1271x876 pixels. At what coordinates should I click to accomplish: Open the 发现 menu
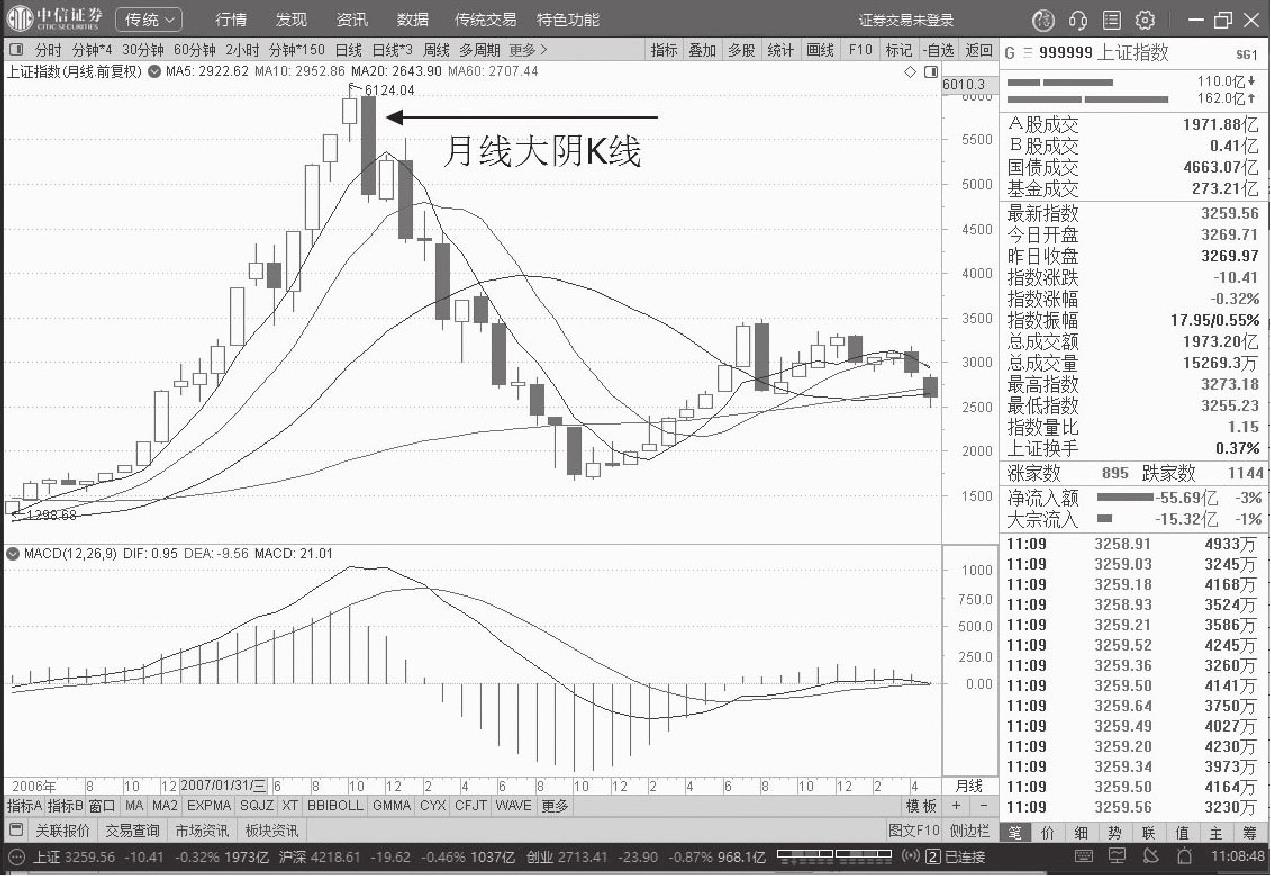coord(291,20)
